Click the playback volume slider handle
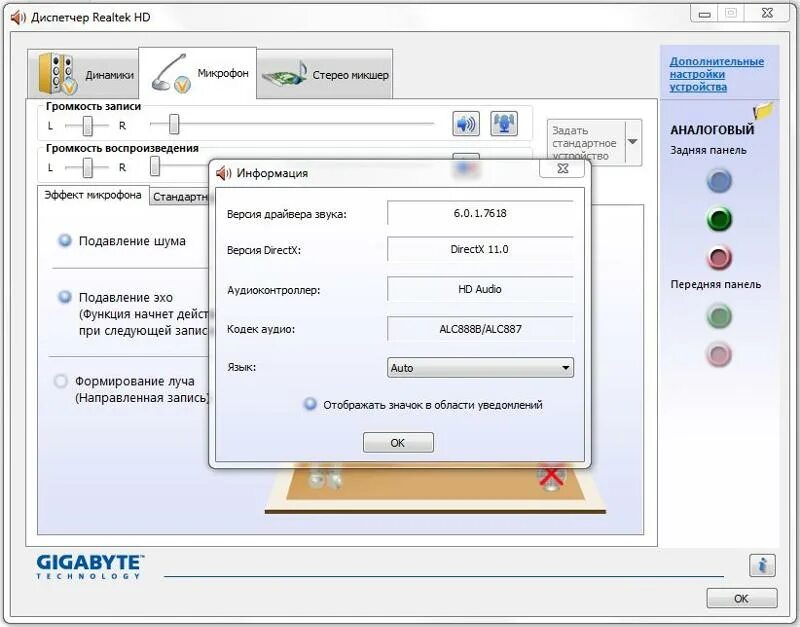800x627 pixels. point(155,166)
